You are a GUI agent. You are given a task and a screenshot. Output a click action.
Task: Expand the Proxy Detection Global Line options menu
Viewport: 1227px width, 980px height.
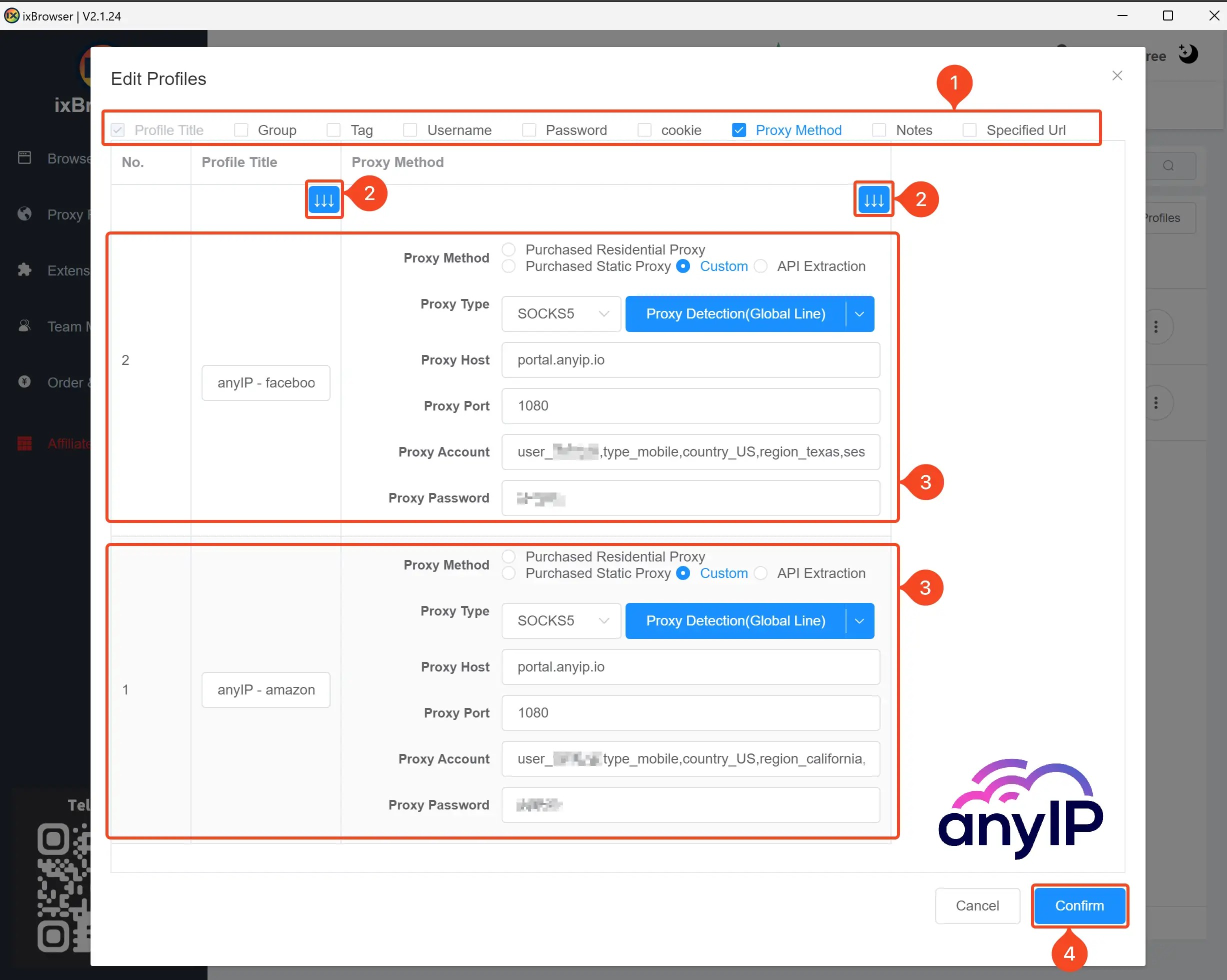pyautogui.click(x=861, y=314)
